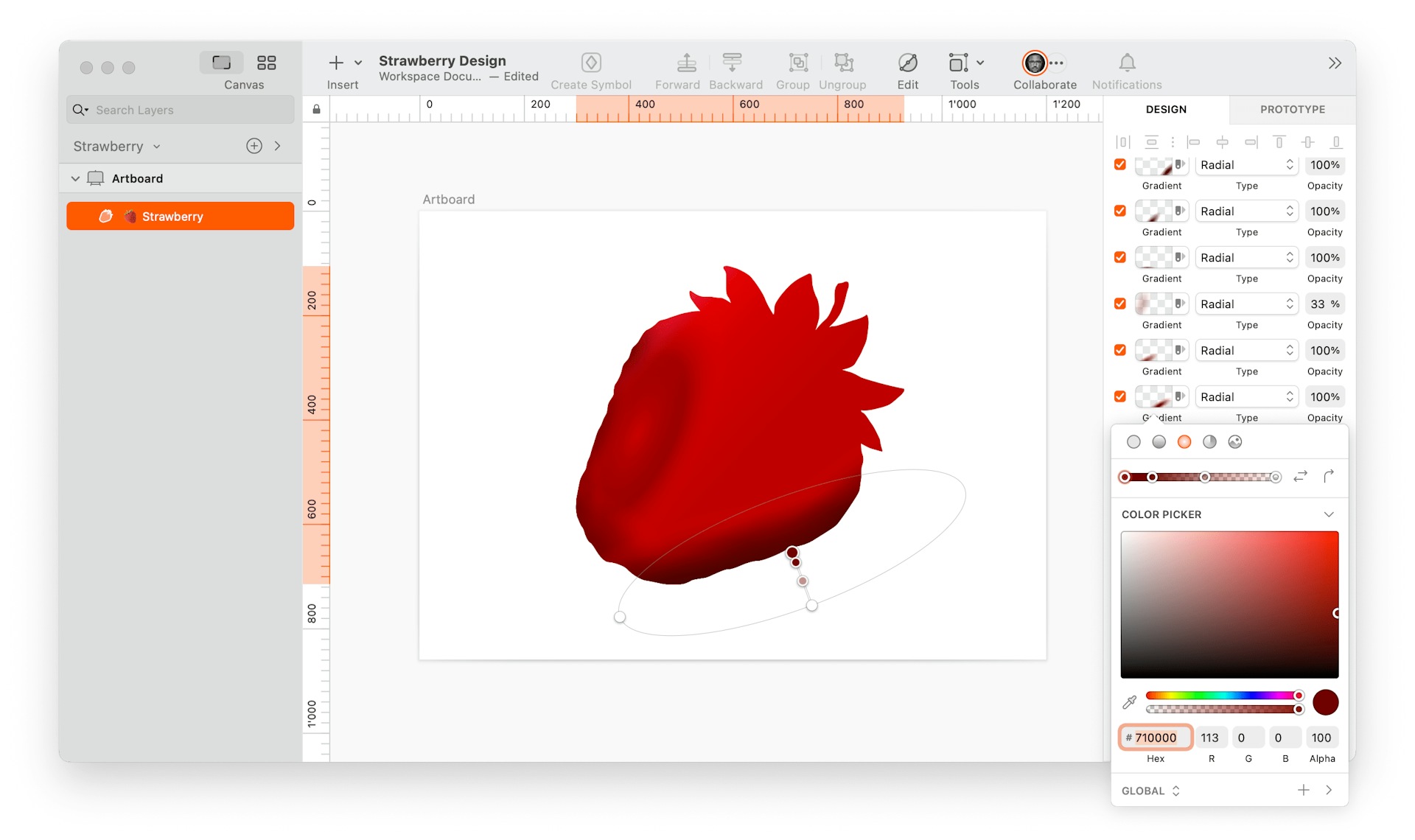Open the Tools dropdown arrow
Image resolution: width=1415 pixels, height=840 pixels.
tap(980, 63)
